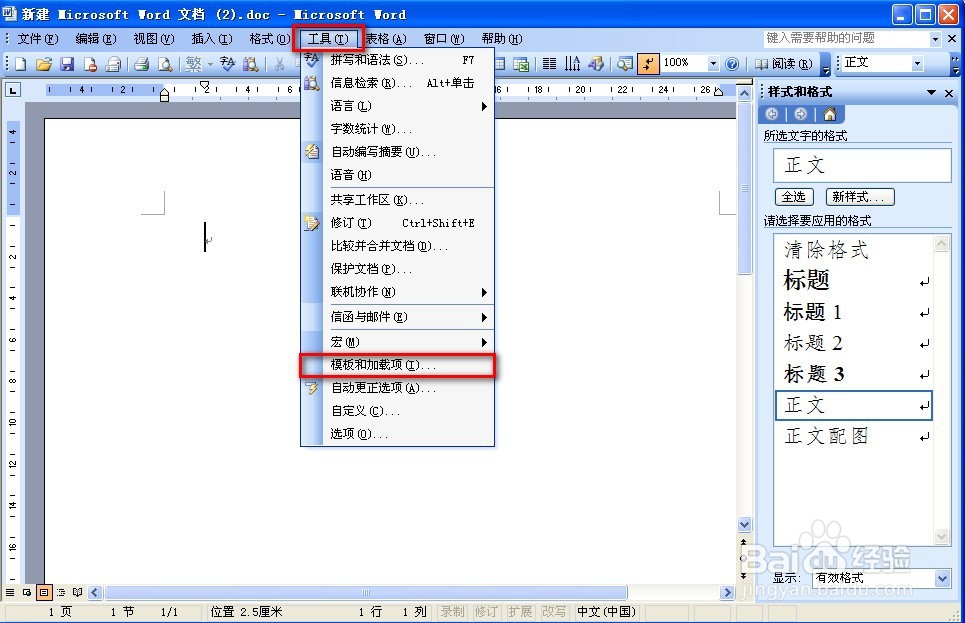Toggle track changes in status bar

coord(486,613)
